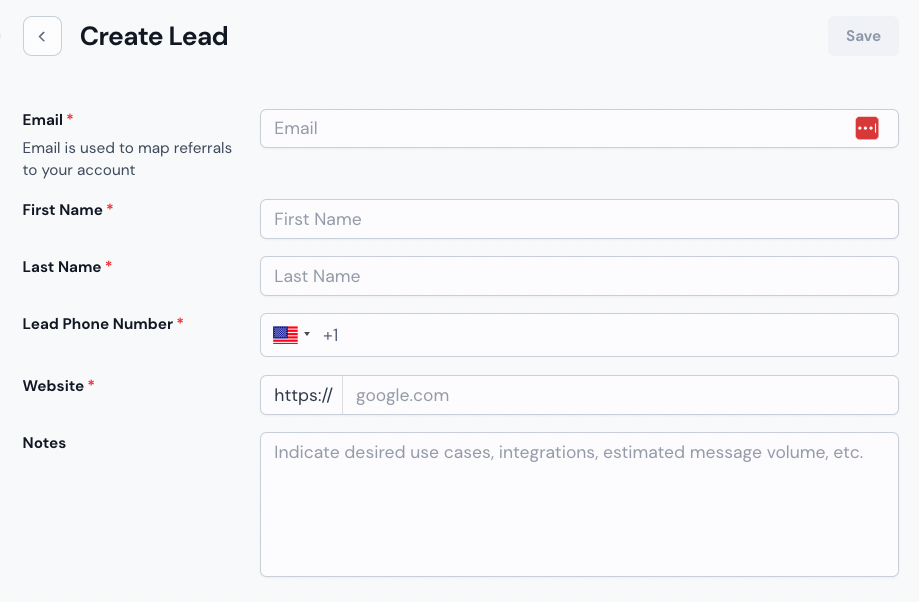Click the https:// prefix box
The height and width of the screenshot is (602, 919).
pos(302,395)
